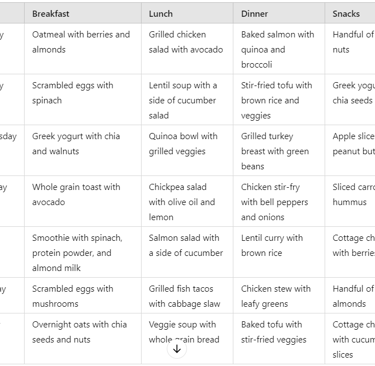The height and width of the screenshot is (366, 375).
Task: Click the Baked salmon with quinoa cell
Action: [279, 49]
